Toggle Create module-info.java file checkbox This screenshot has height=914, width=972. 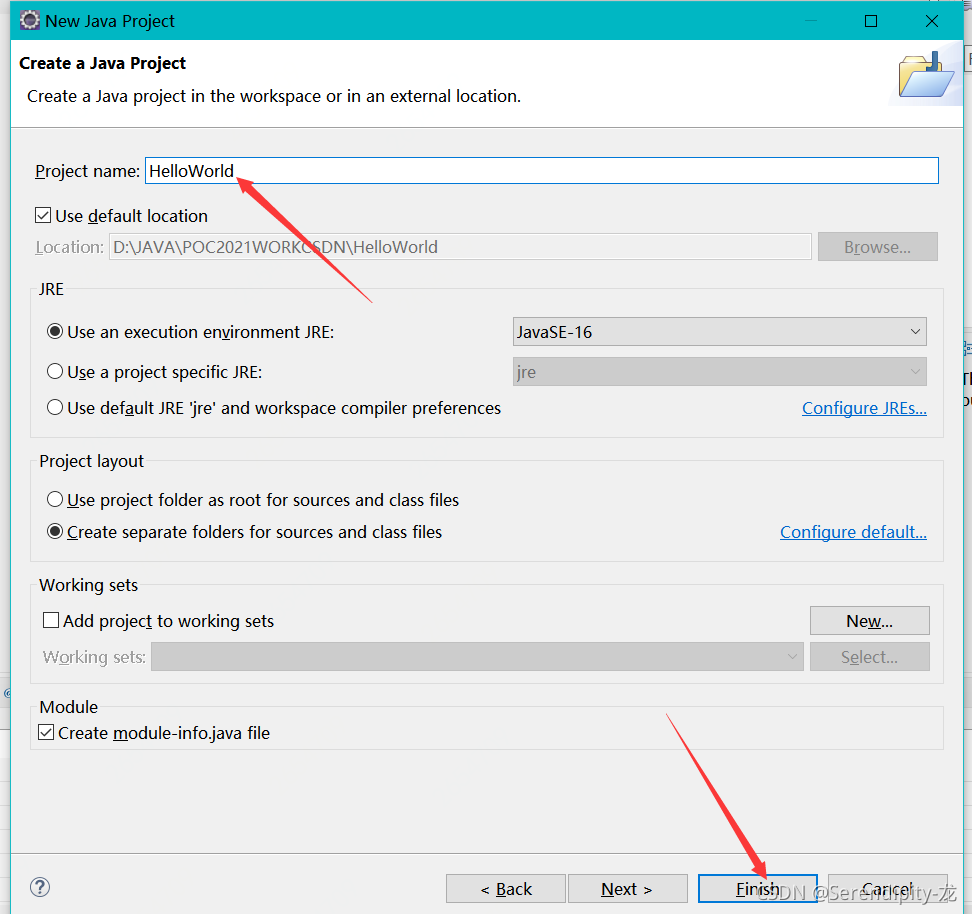[x=46, y=732]
